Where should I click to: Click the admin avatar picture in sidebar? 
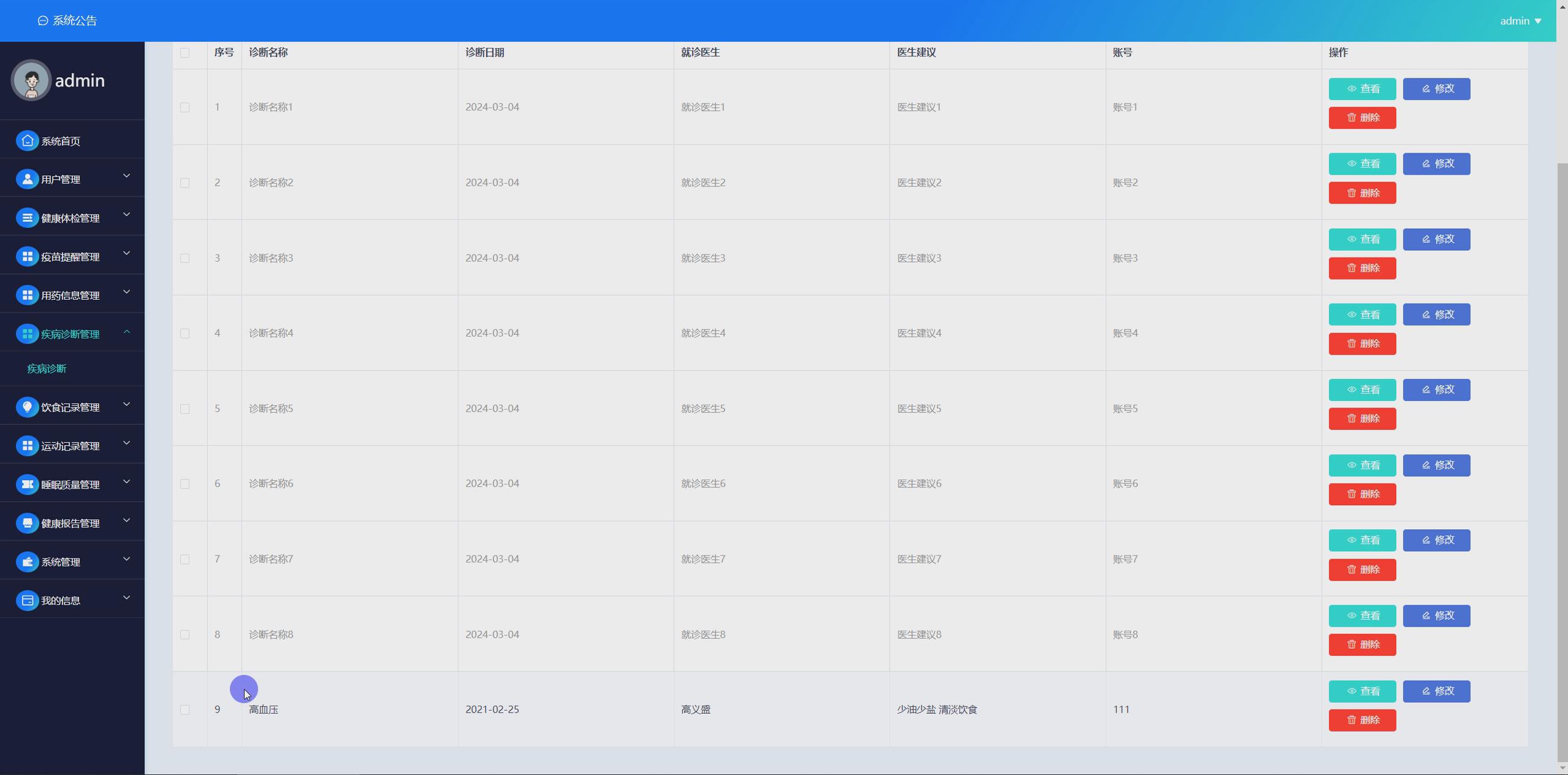point(31,80)
